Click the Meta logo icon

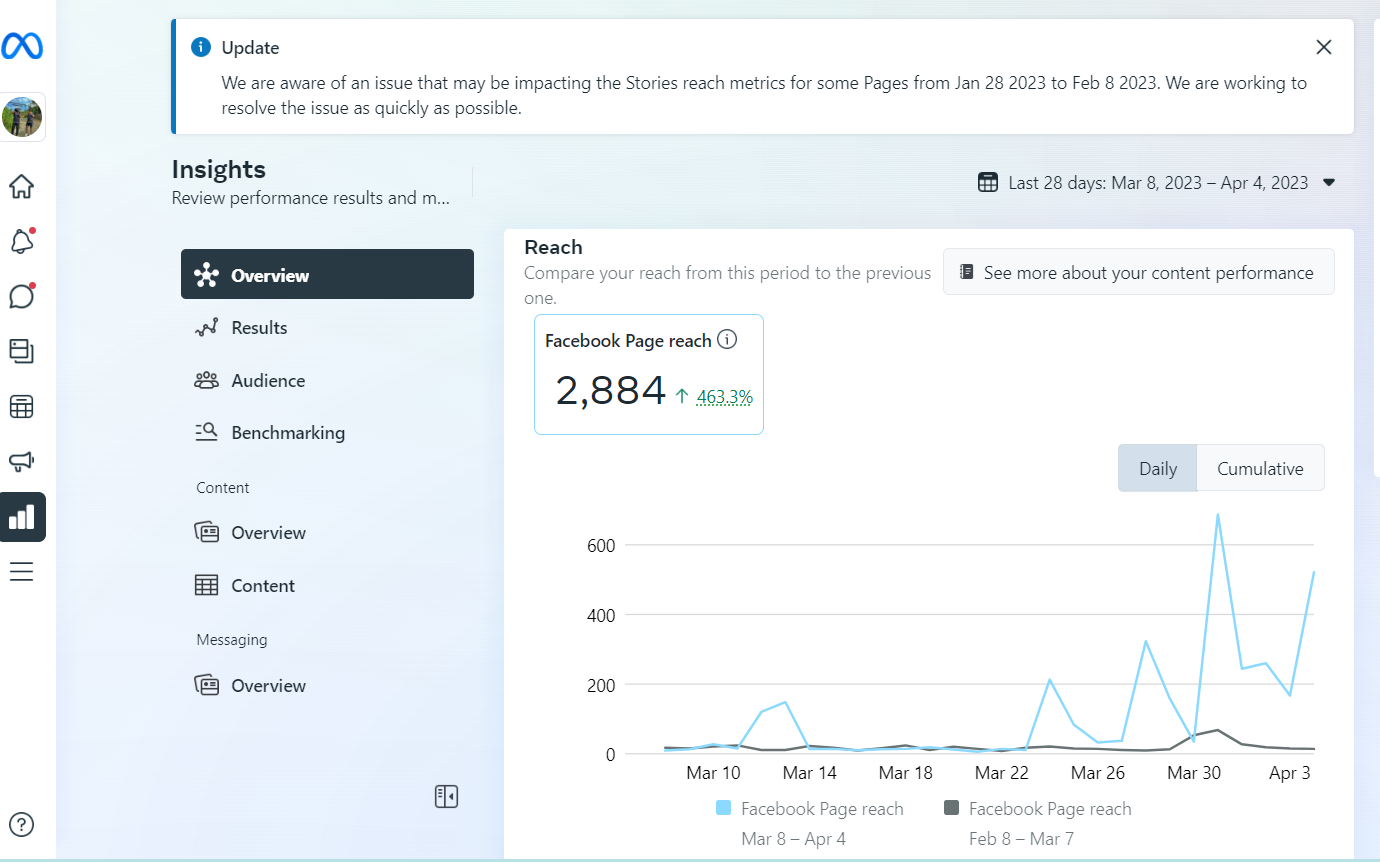(21, 47)
